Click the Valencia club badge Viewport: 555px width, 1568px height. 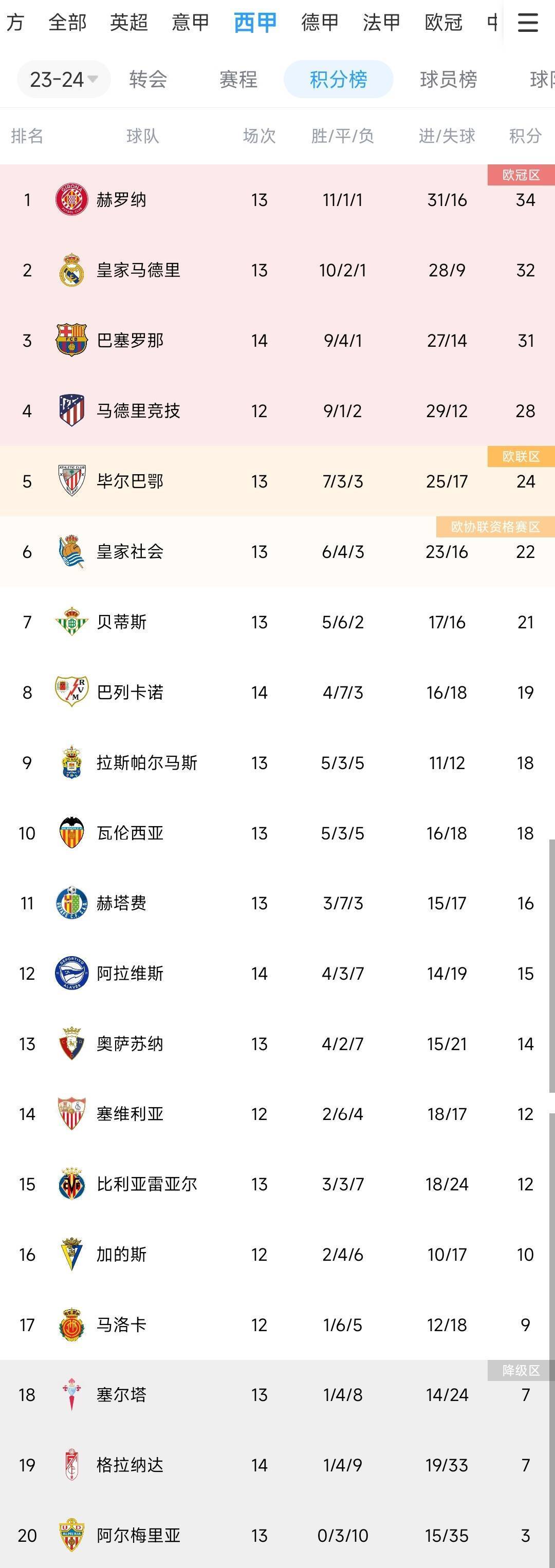point(71,833)
